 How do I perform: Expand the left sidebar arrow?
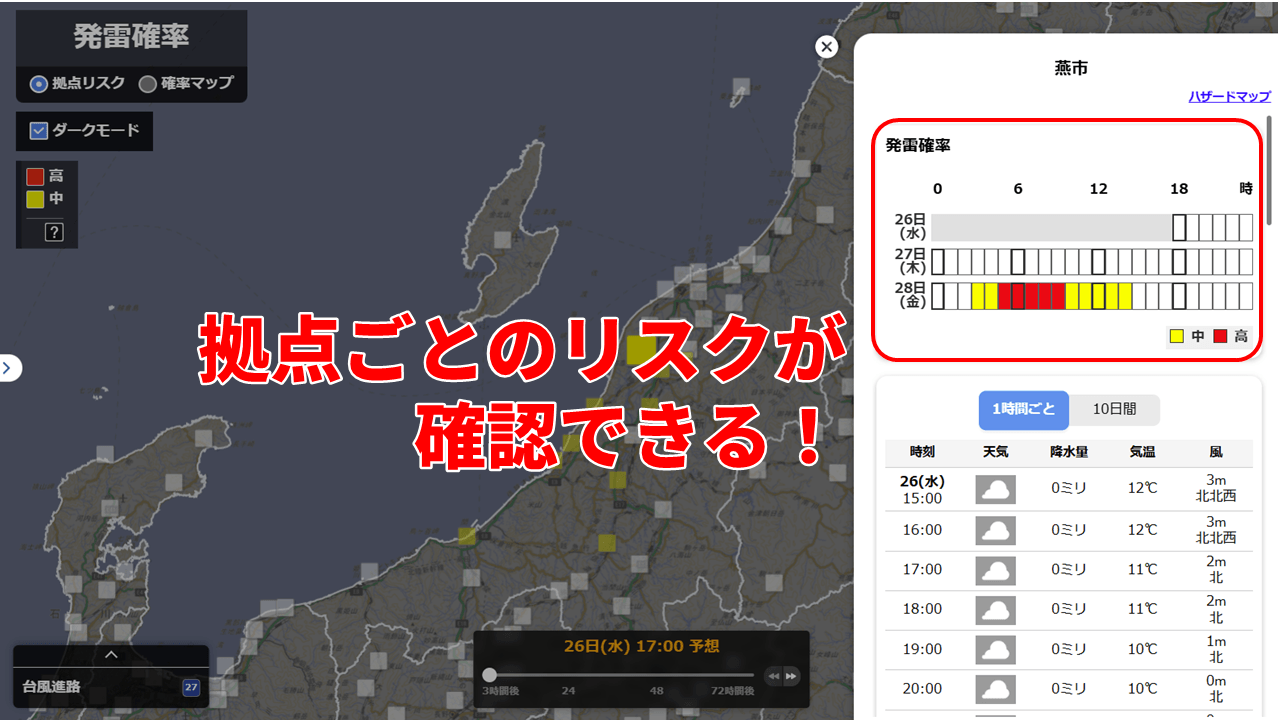pyautogui.click(x=8, y=368)
